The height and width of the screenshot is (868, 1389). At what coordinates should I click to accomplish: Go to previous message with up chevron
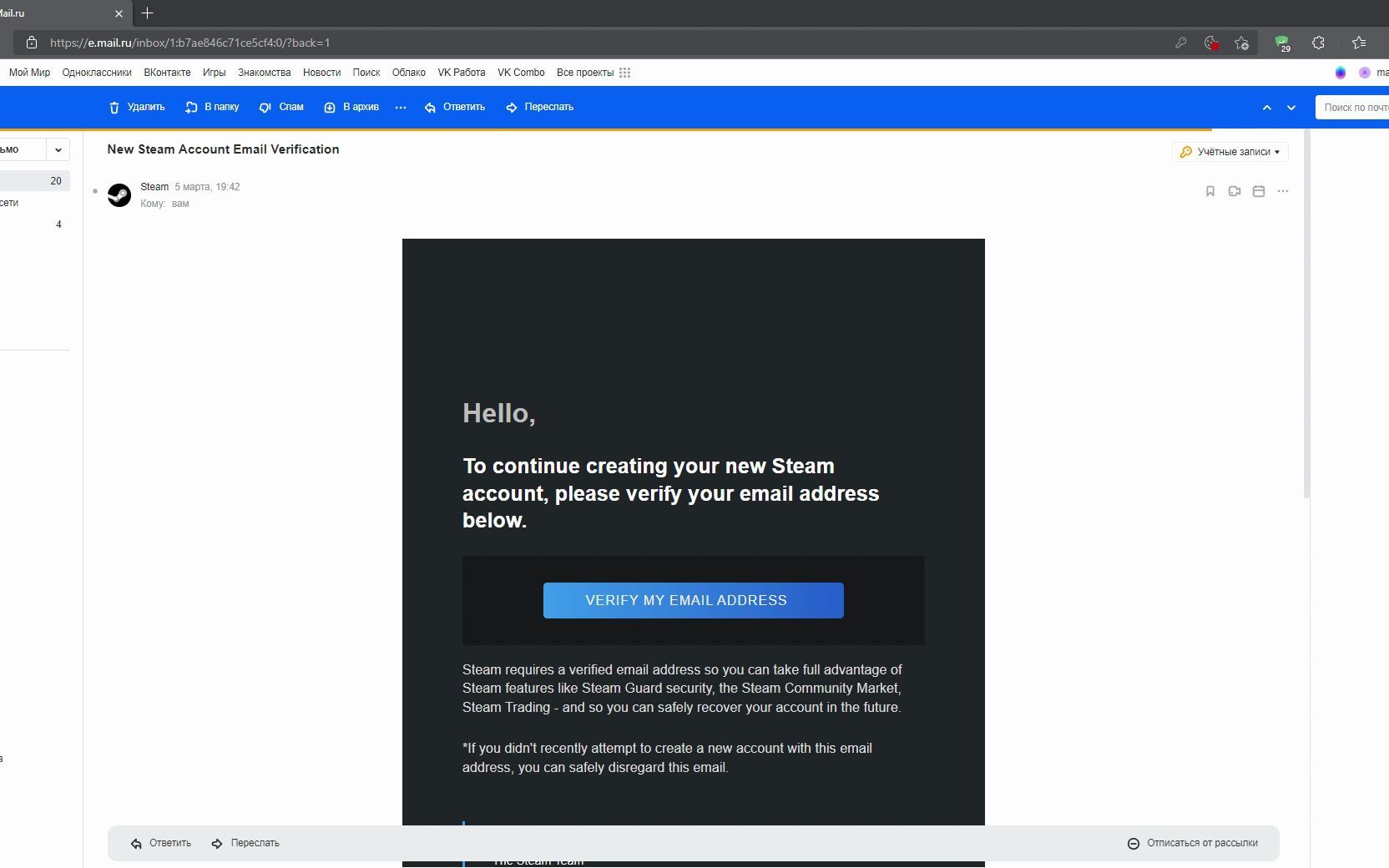[1267, 108]
